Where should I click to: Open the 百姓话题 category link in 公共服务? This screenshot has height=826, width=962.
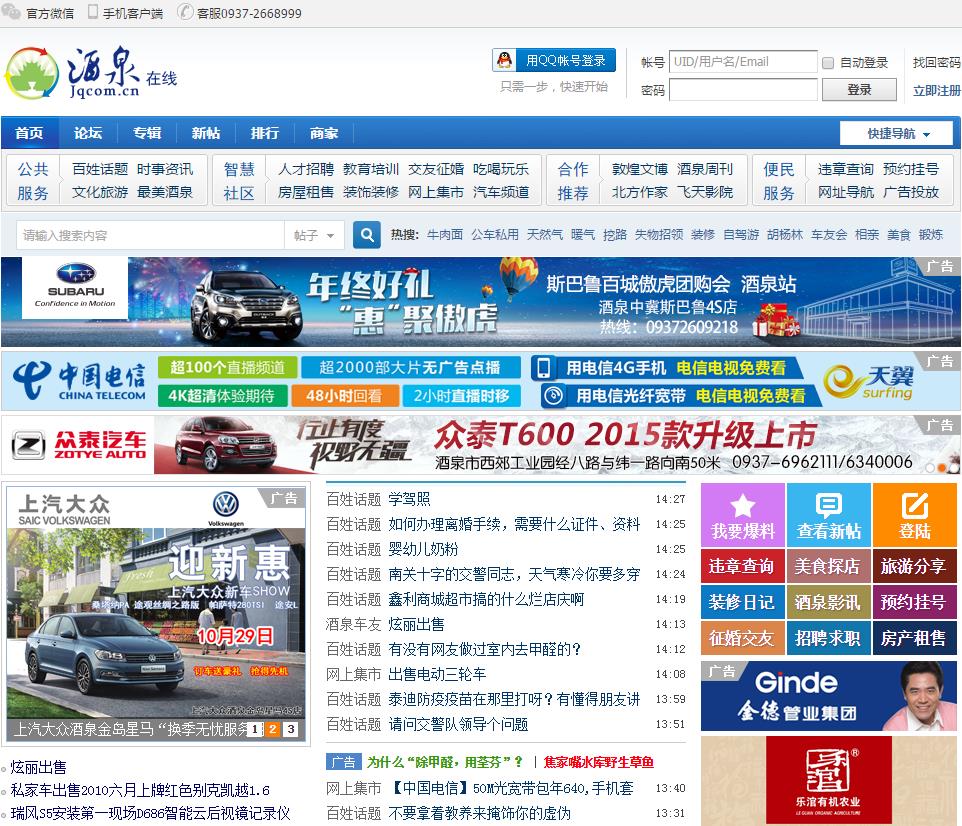pyautogui.click(x=100, y=169)
